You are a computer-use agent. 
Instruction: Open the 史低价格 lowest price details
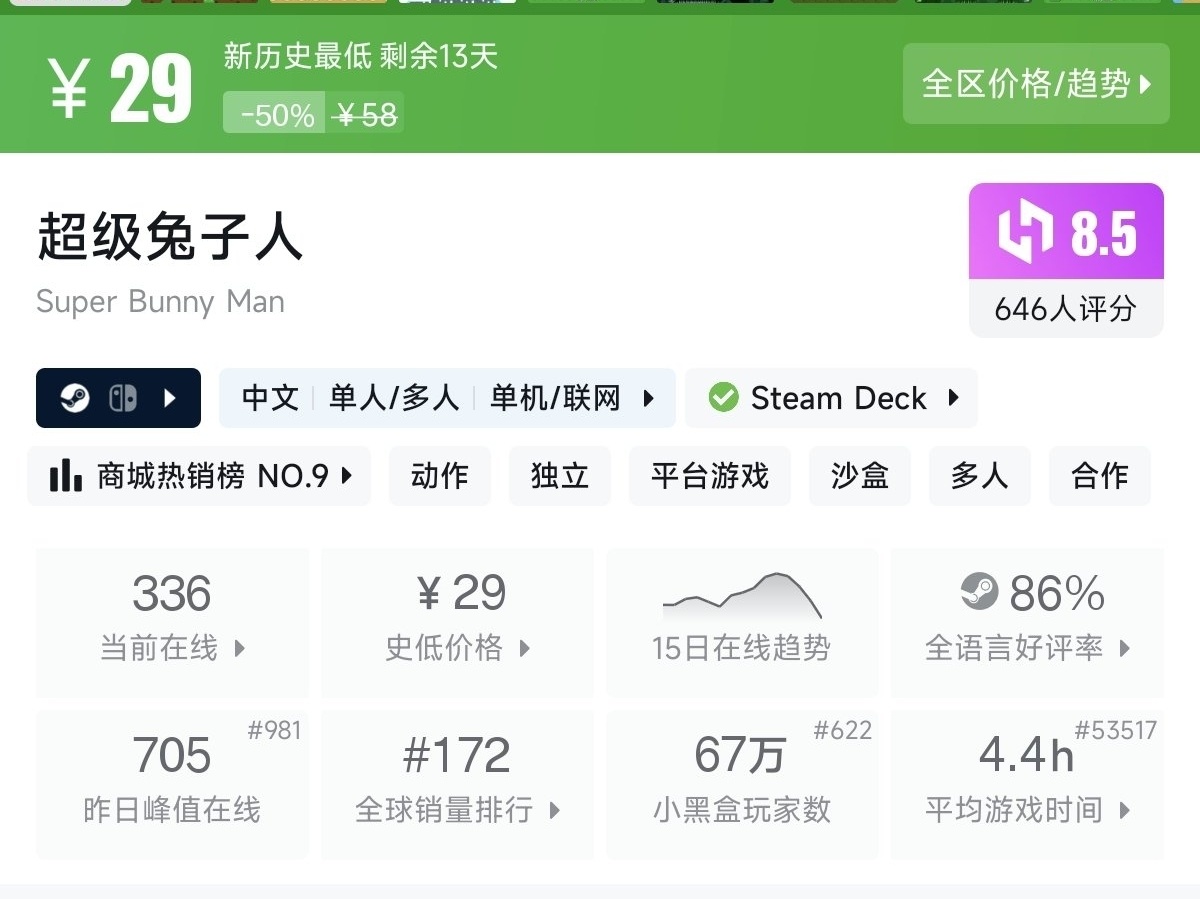click(x=457, y=620)
